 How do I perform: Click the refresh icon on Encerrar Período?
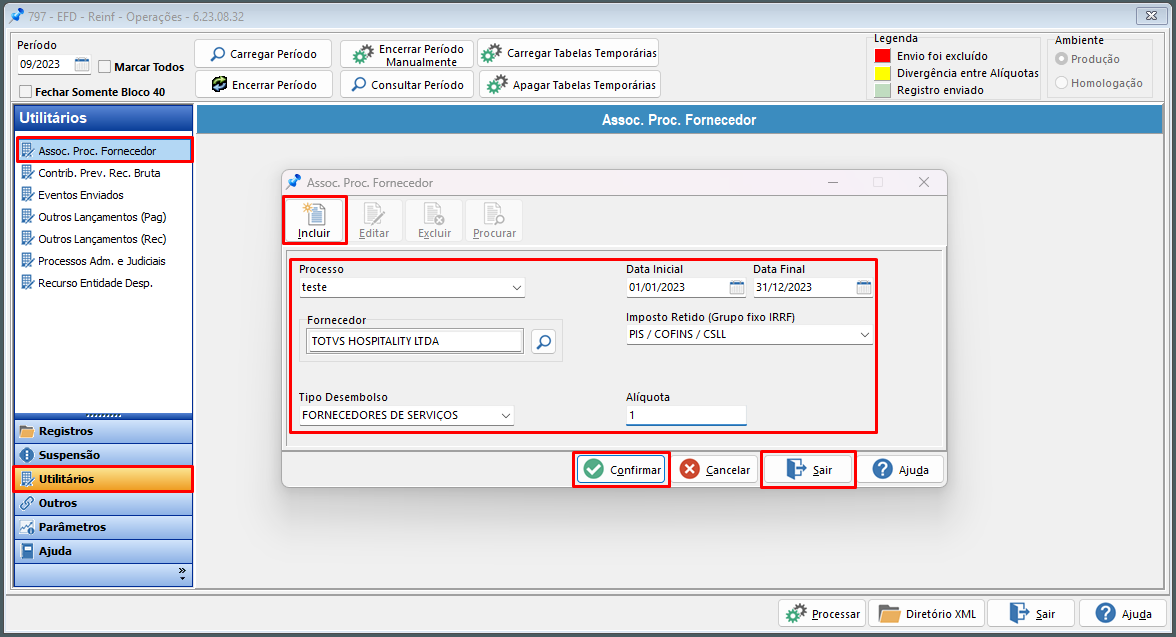coord(219,85)
